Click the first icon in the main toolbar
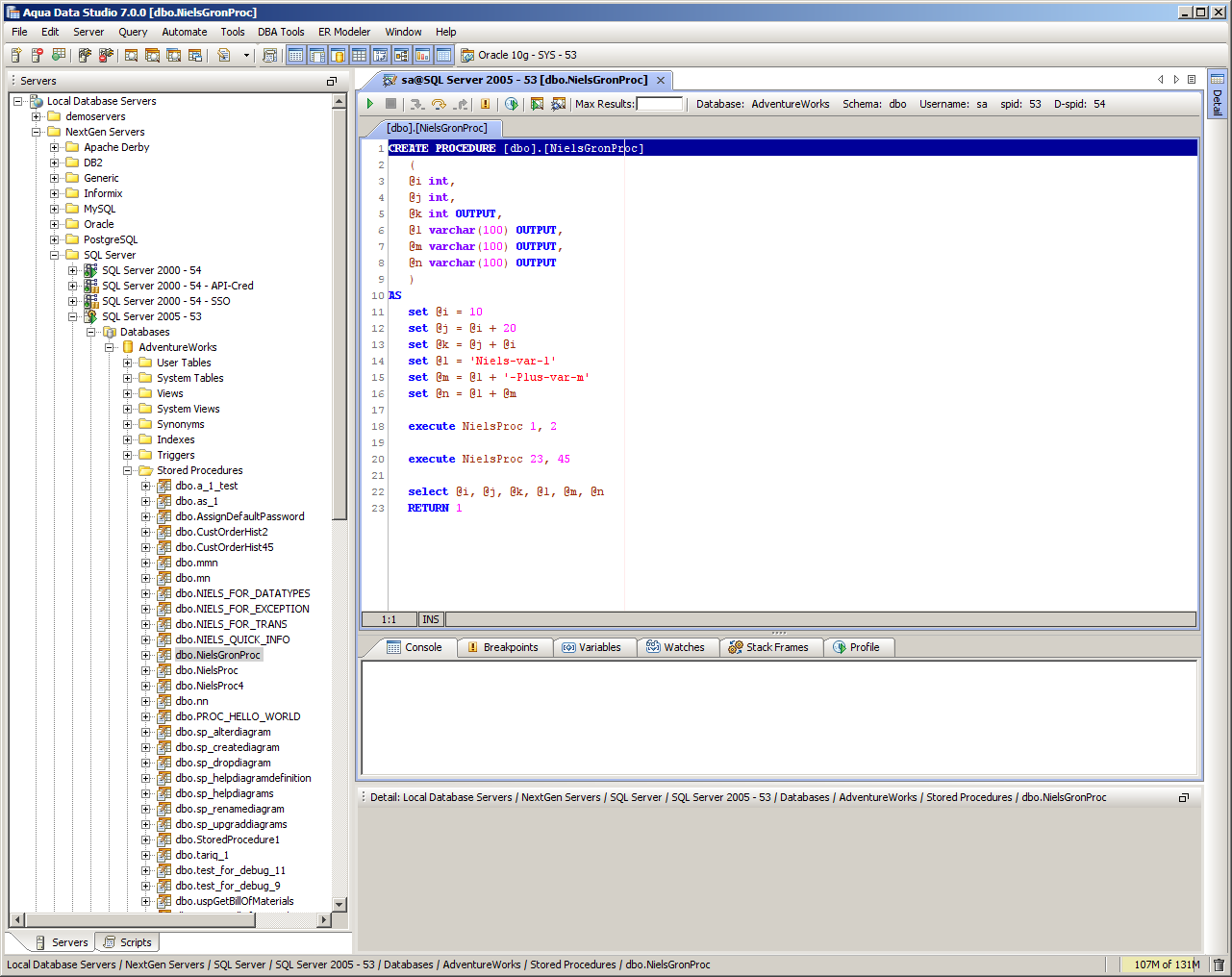 [x=16, y=55]
